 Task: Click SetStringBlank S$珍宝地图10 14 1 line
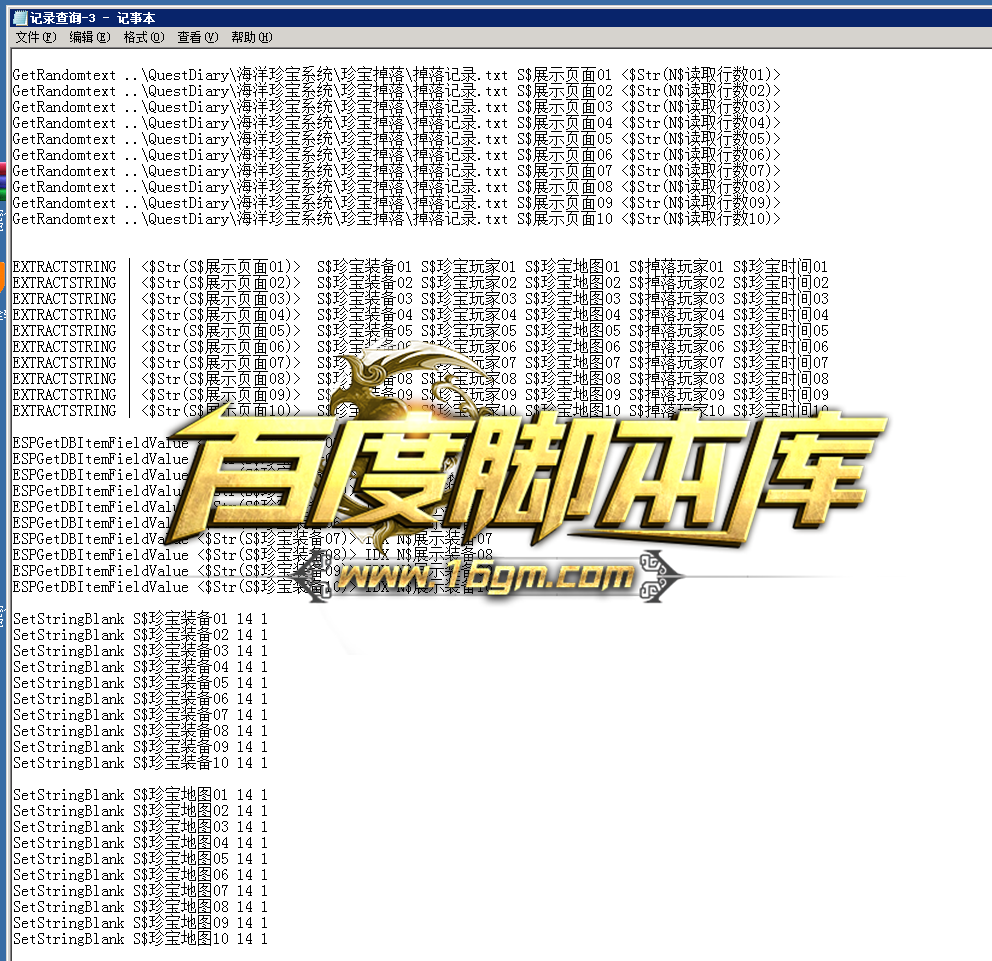(x=140, y=939)
